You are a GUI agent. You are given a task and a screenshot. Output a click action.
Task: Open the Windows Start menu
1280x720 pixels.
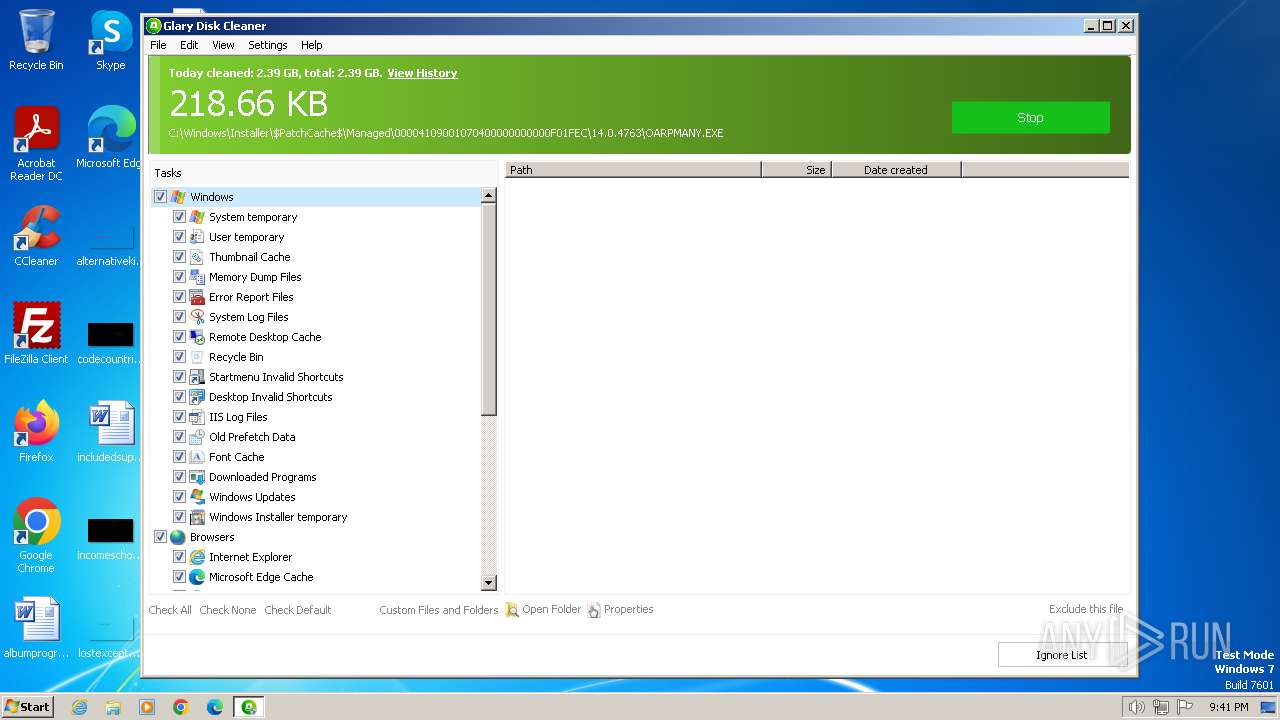[27, 706]
